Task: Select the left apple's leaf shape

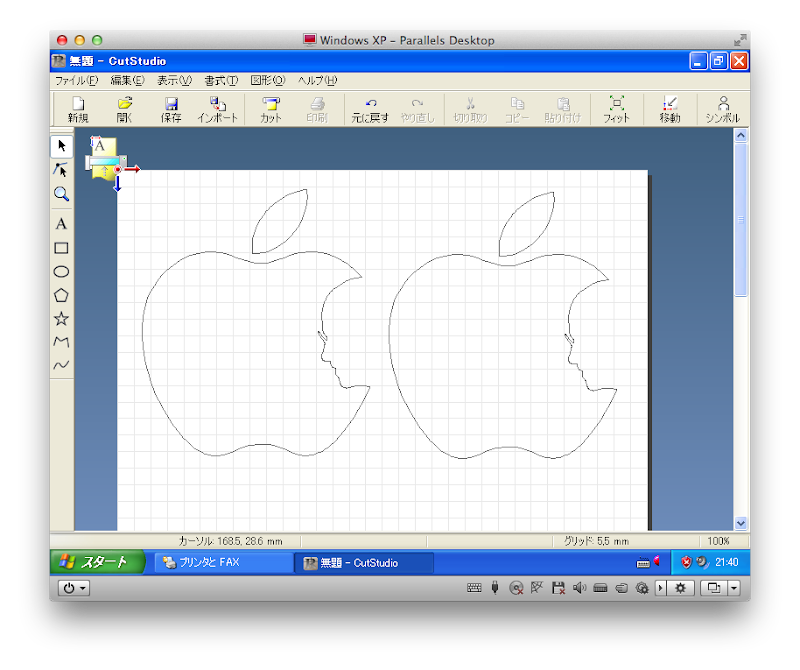Action: point(280,221)
